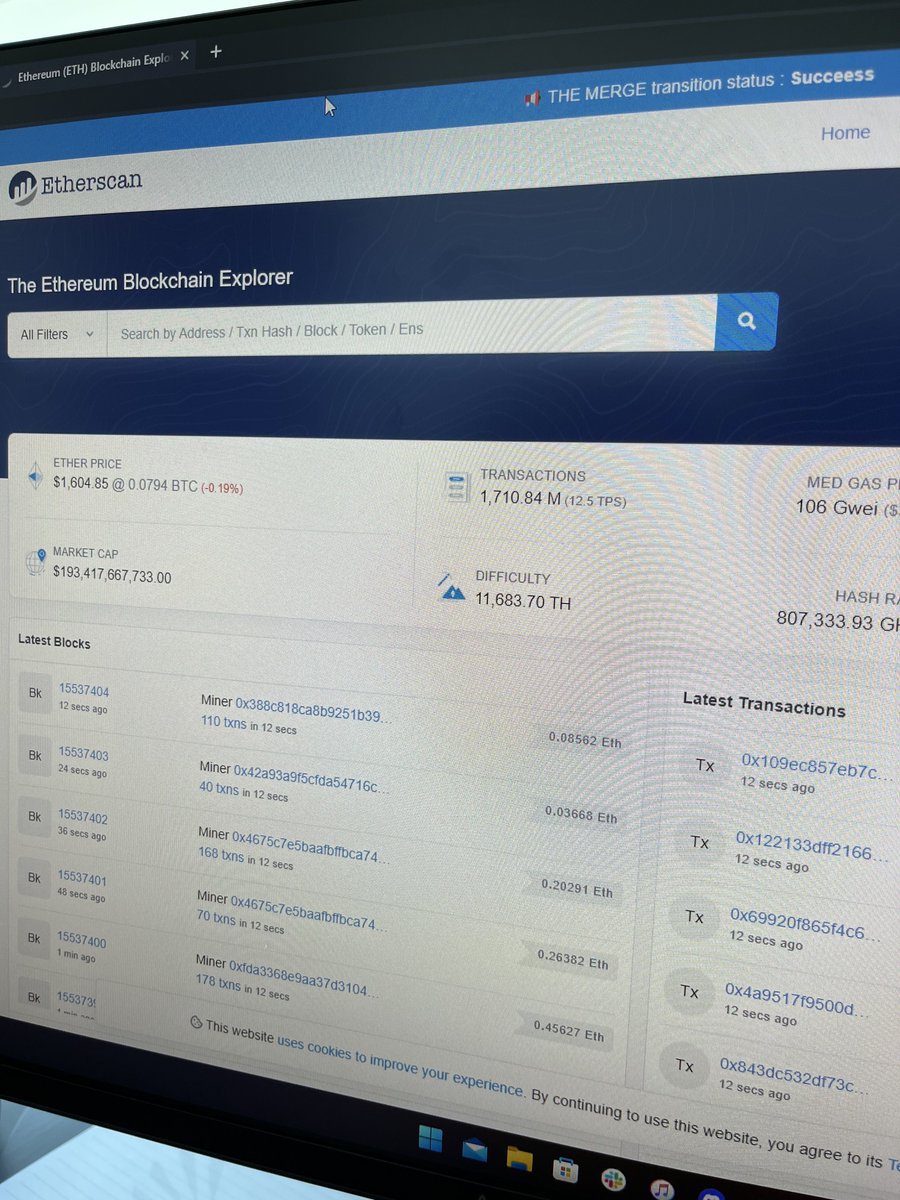The image size is (900, 1200).
Task: Open transaction 0x122133dff2166
Action: (x=810, y=844)
